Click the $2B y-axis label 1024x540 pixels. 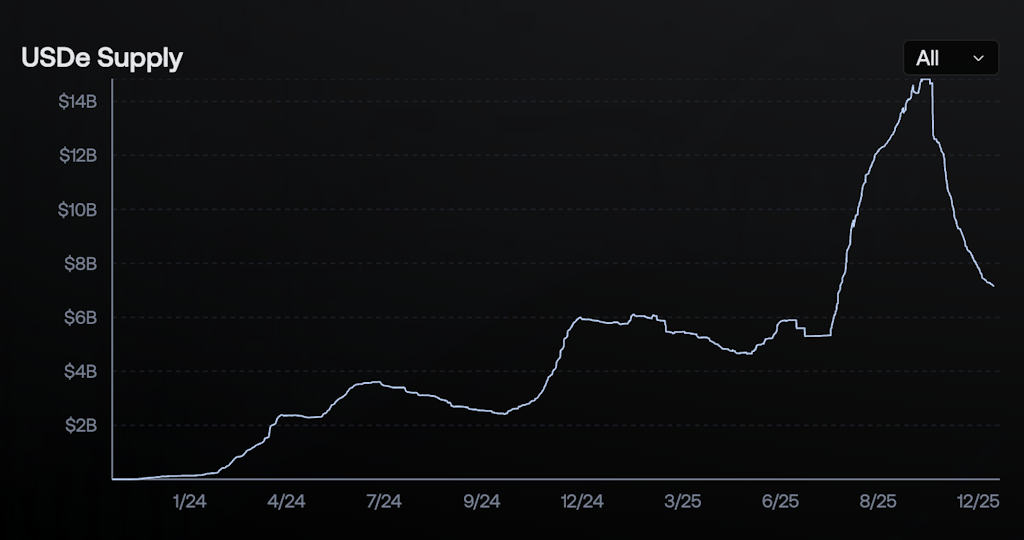click(x=80, y=426)
